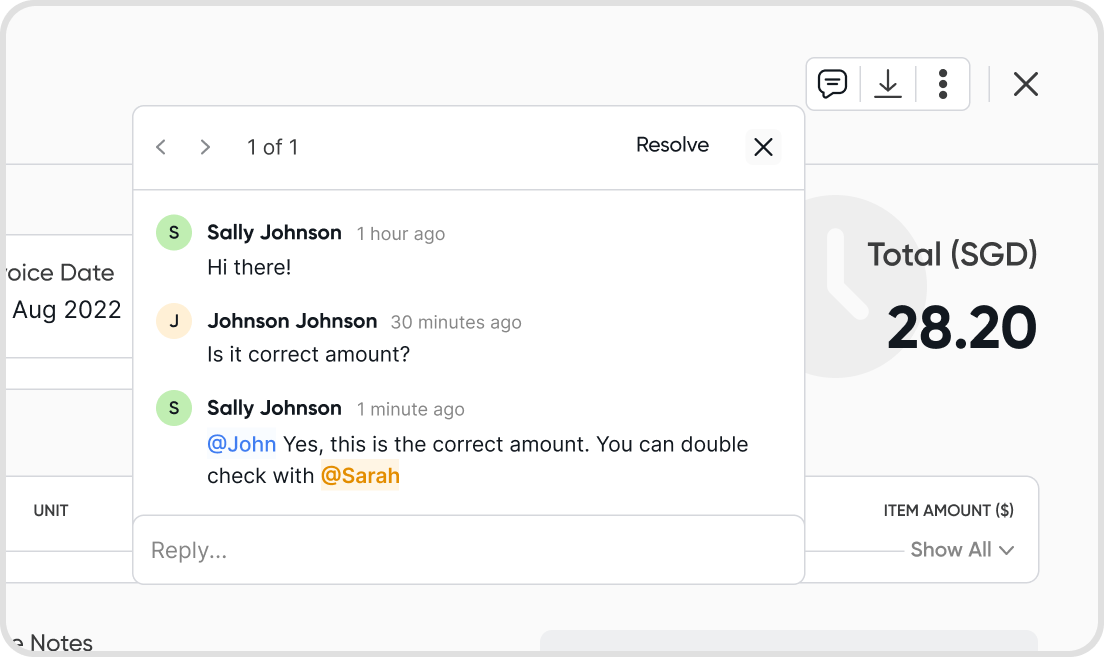Click the download icon in toolbar

tap(888, 84)
